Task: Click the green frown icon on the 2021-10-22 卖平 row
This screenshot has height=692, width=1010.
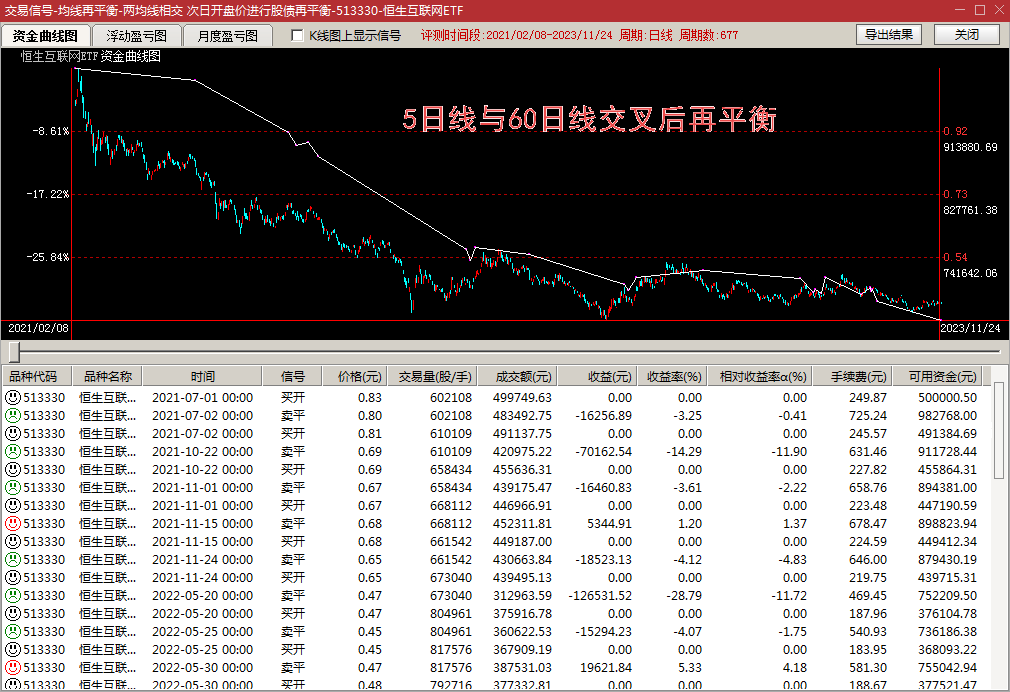Action: [x=13, y=451]
